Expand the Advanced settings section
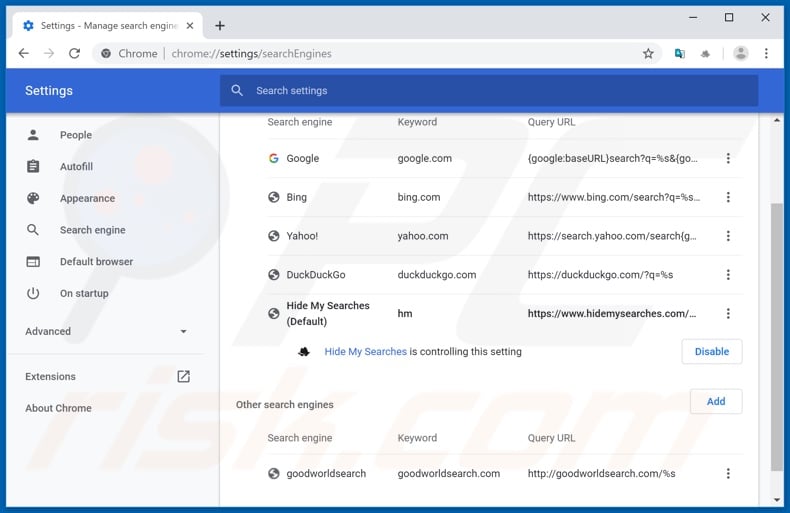 [106, 331]
